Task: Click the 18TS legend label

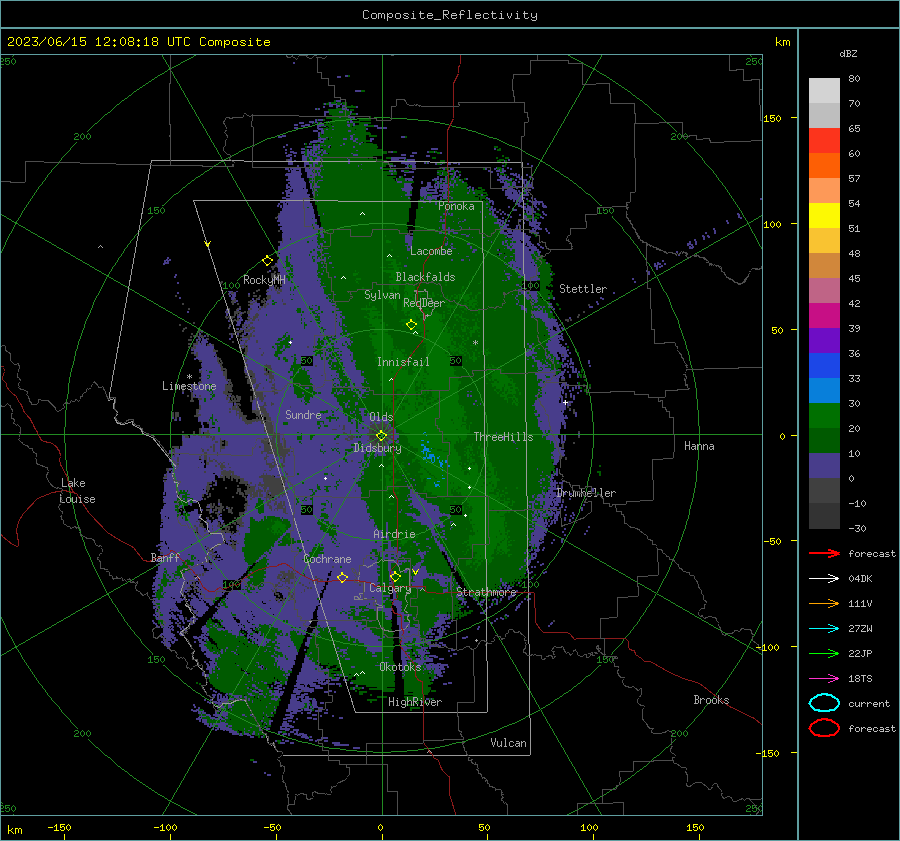Action: pyautogui.click(x=860, y=678)
